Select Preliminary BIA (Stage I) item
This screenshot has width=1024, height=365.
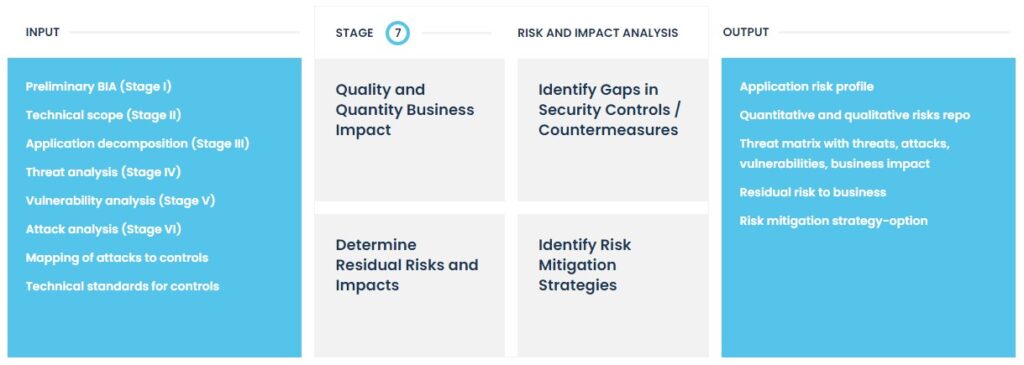(99, 86)
